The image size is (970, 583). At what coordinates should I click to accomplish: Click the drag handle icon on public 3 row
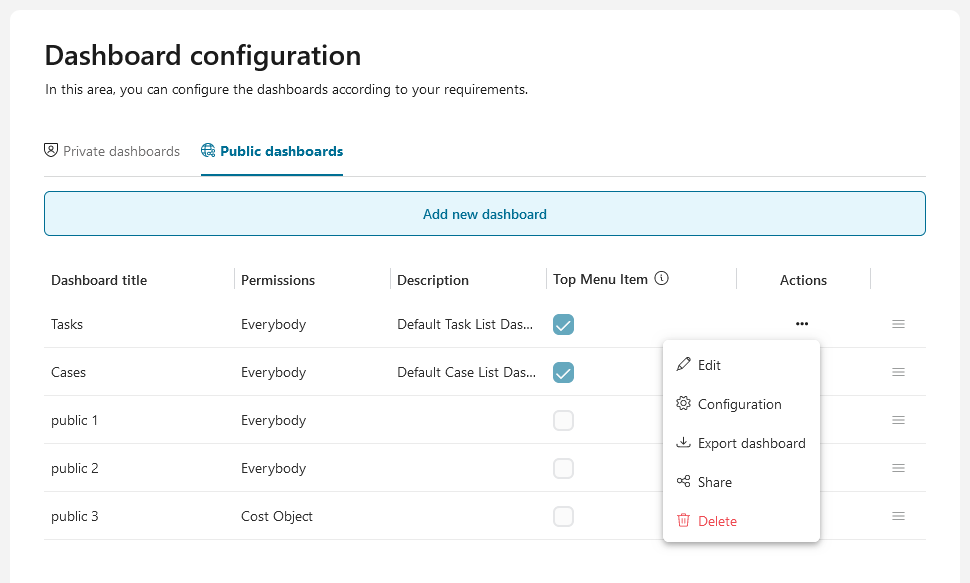[898, 516]
